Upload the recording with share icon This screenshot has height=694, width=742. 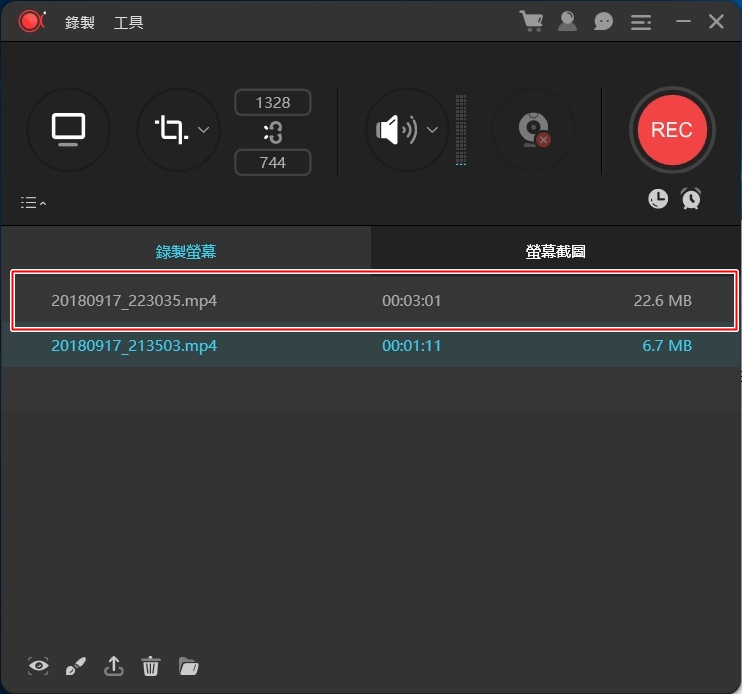point(114,666)
